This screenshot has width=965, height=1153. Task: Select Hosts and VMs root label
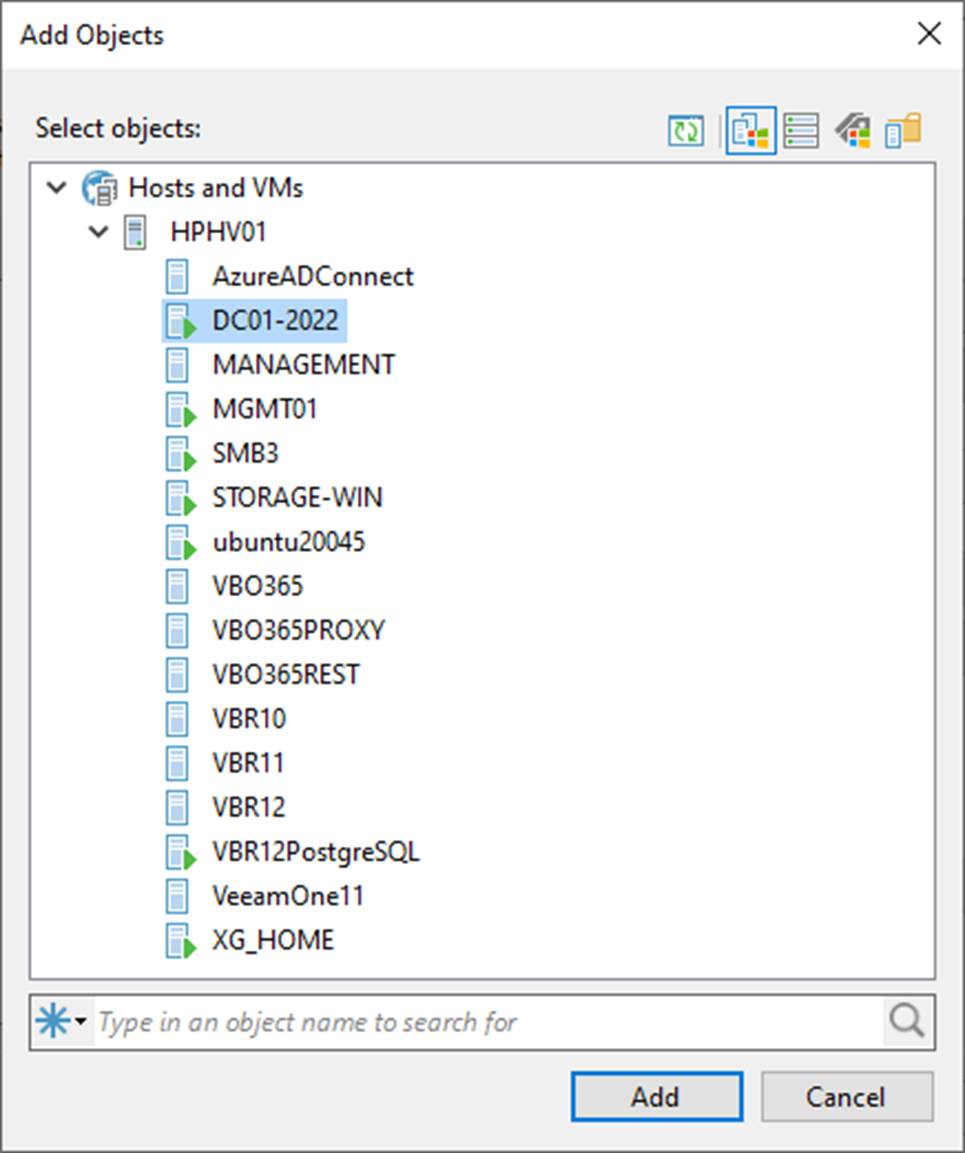pyautogui.click(x=216, y=188)
